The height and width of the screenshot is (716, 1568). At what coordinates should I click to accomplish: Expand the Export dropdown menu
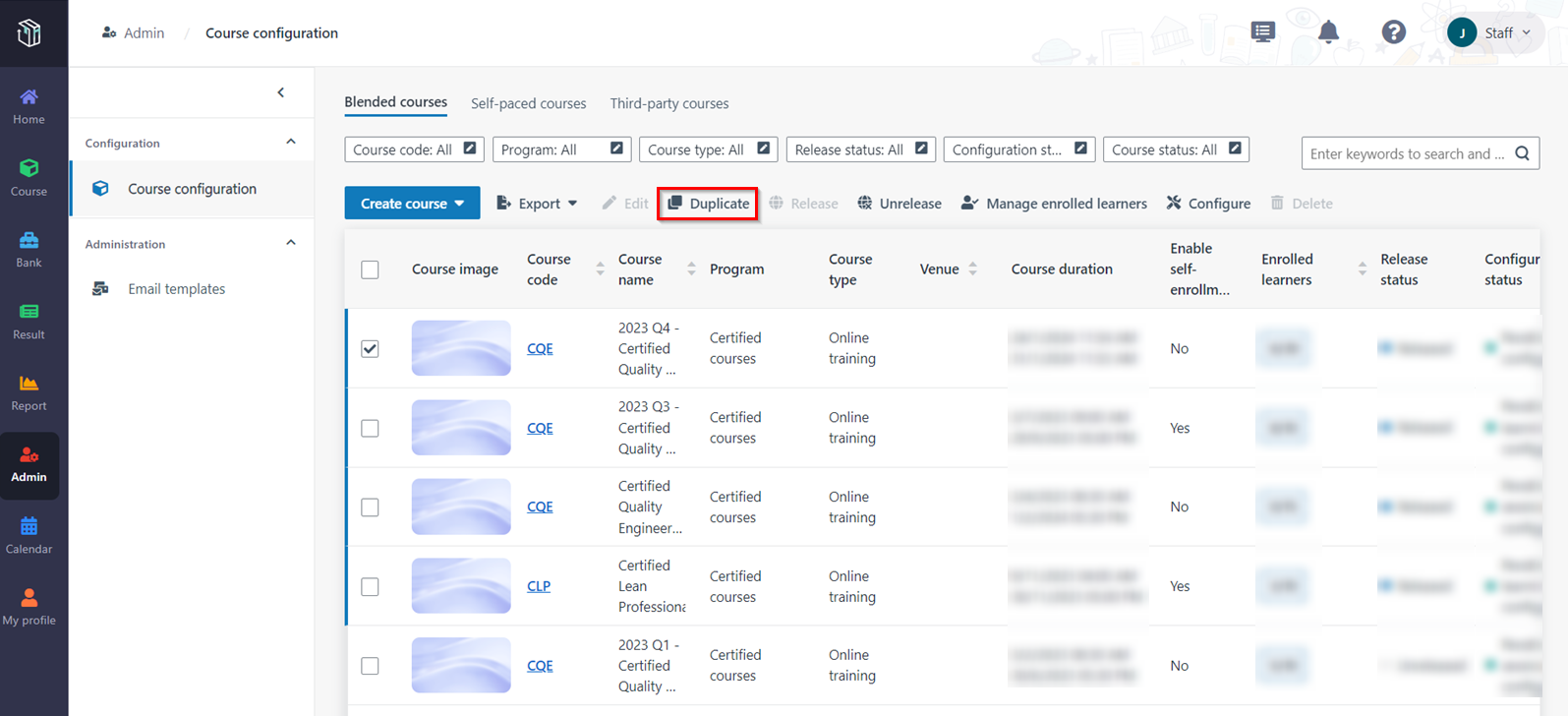click(537, 204)
